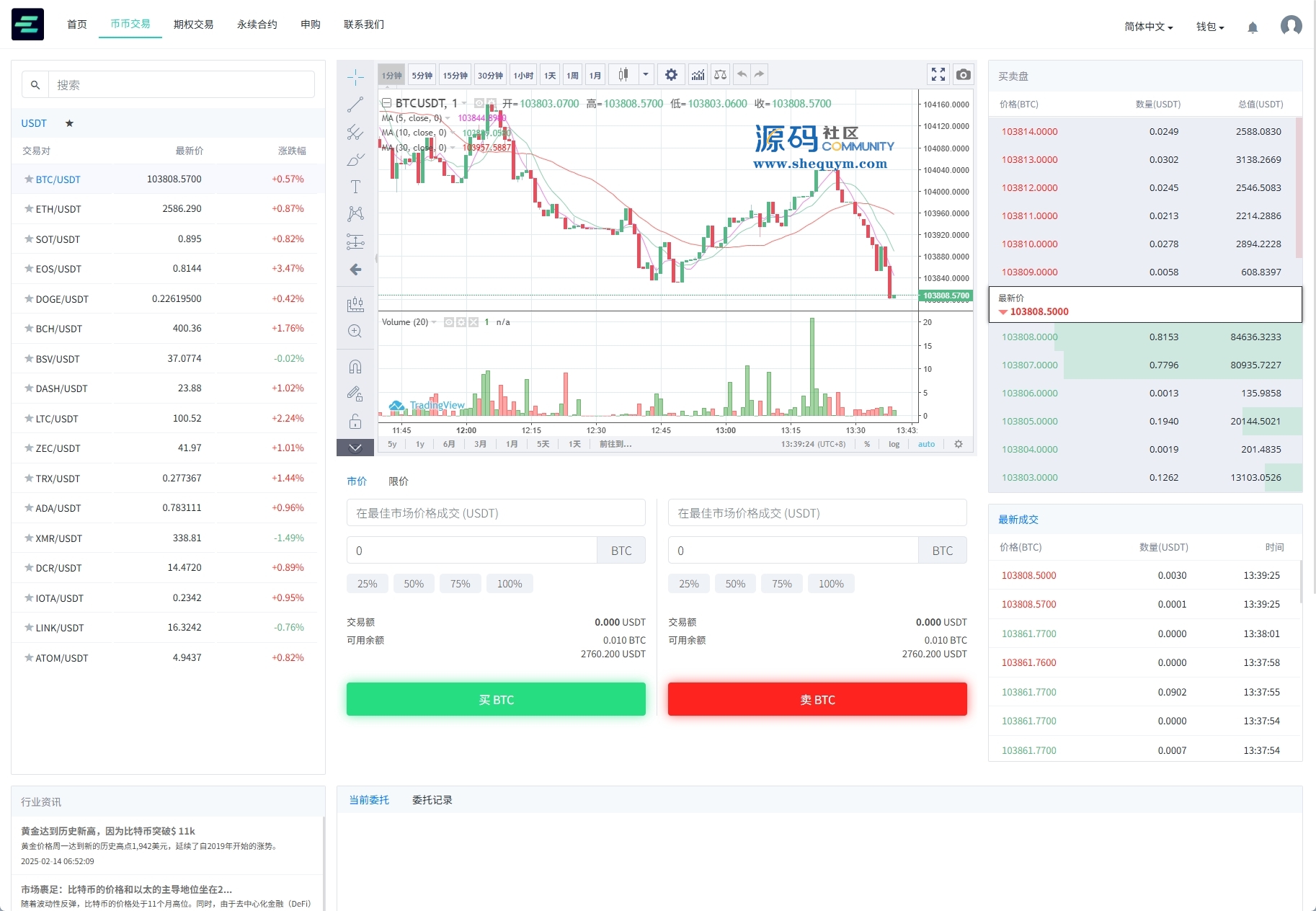Viewport: 1316px width, 911px height.
Task: Hide the Volume indicator using eye icon
Action: (449, 322)
